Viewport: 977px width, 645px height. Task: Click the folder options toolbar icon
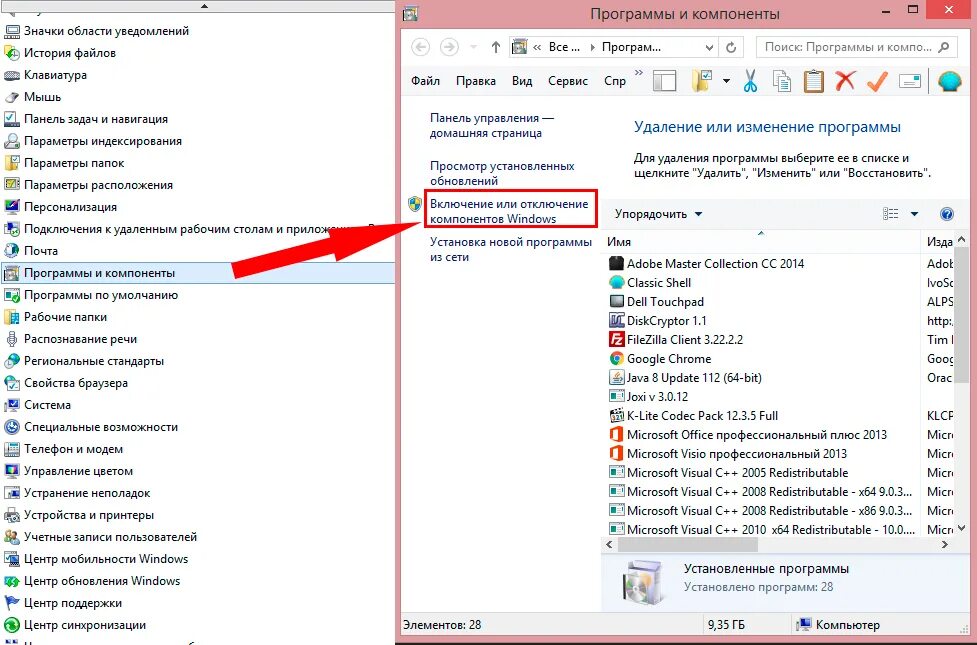tap(702, 81)
